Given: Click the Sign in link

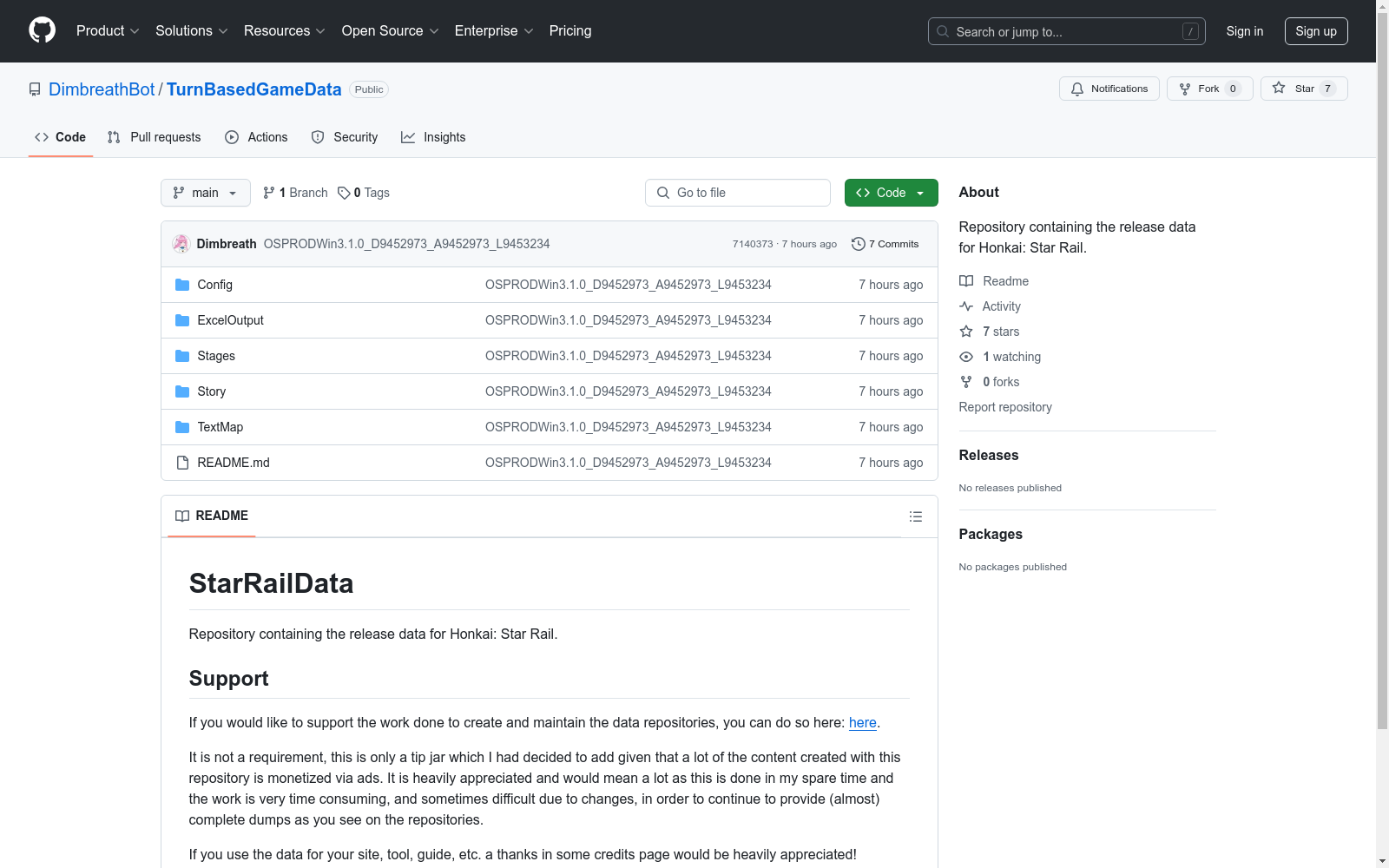Looking at the screenshot, I should pos(1245,31).
